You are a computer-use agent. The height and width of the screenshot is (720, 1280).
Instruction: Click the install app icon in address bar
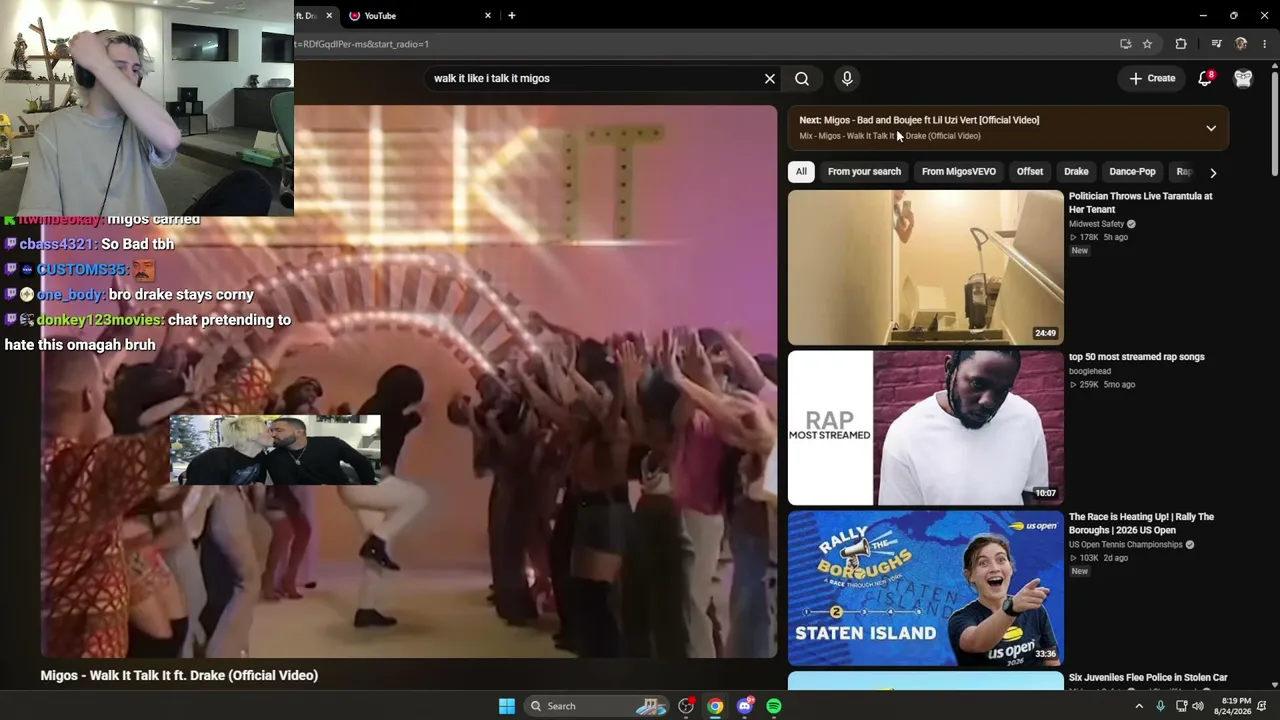[x=1126, y=44]
